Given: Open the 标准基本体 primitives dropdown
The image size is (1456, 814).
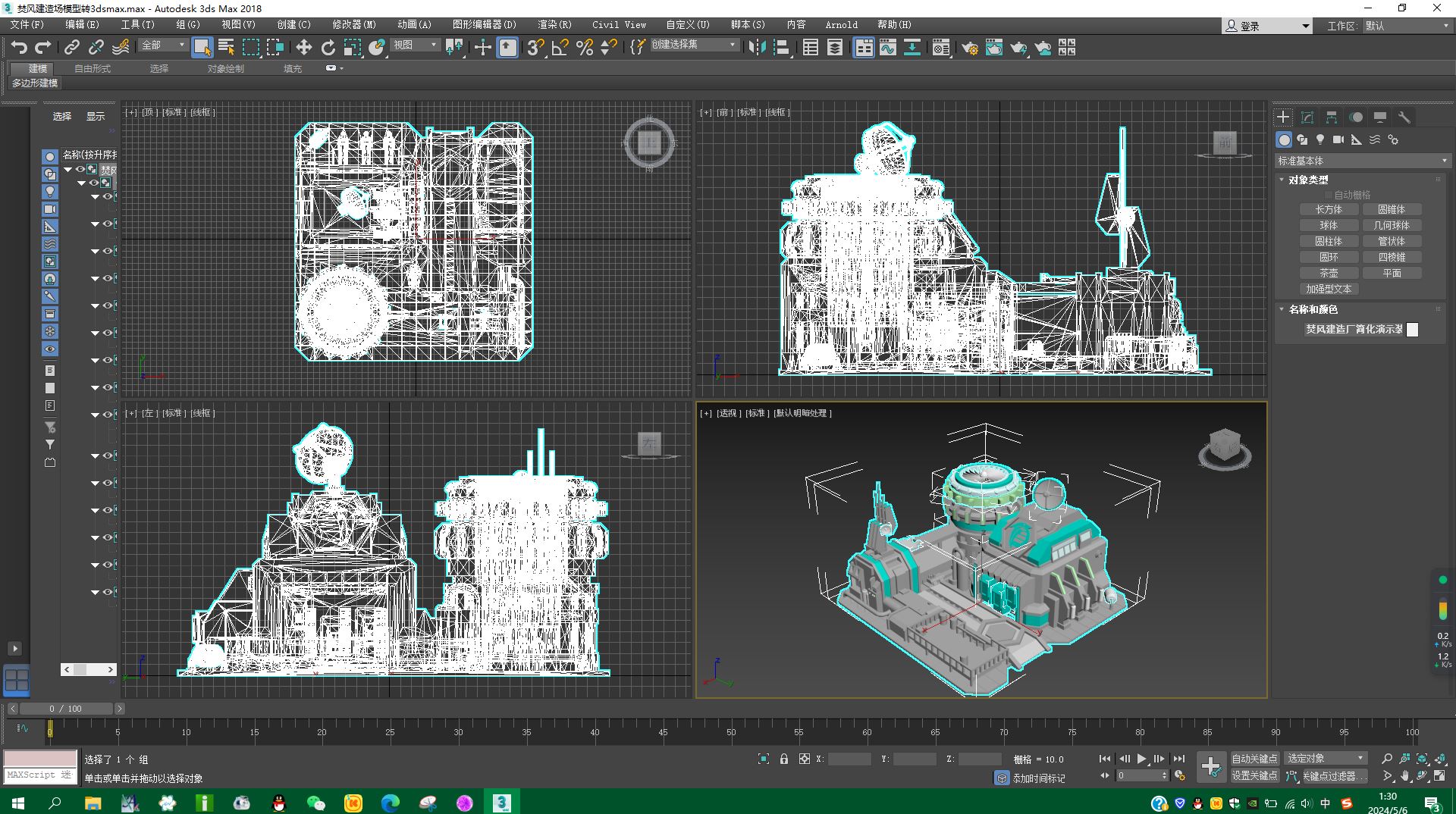Looking at the screenshot, I should pyautogui.click(x=1362, y=161).
